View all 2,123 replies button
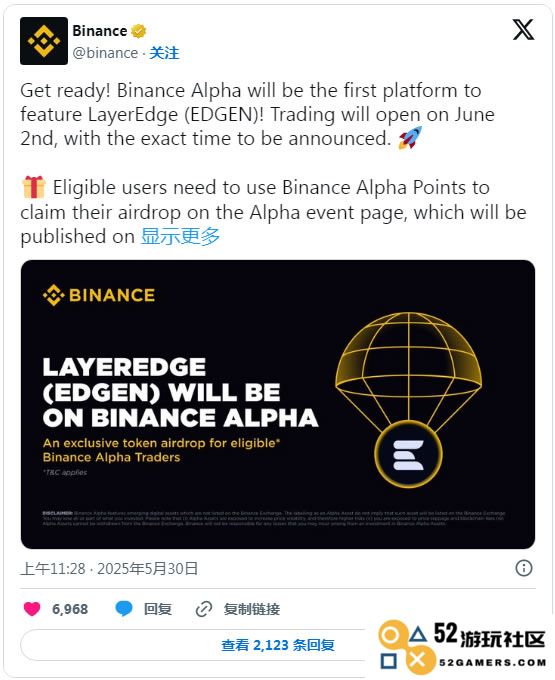555x680 pixels. [x=278, y=645]
